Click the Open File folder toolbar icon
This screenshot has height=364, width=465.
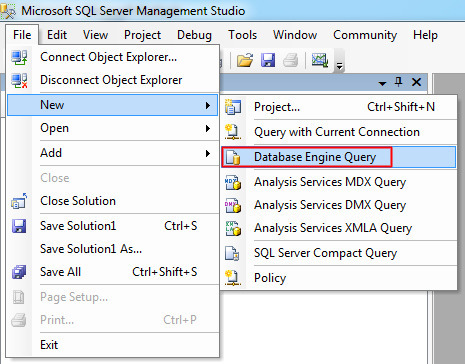[245, 61]
